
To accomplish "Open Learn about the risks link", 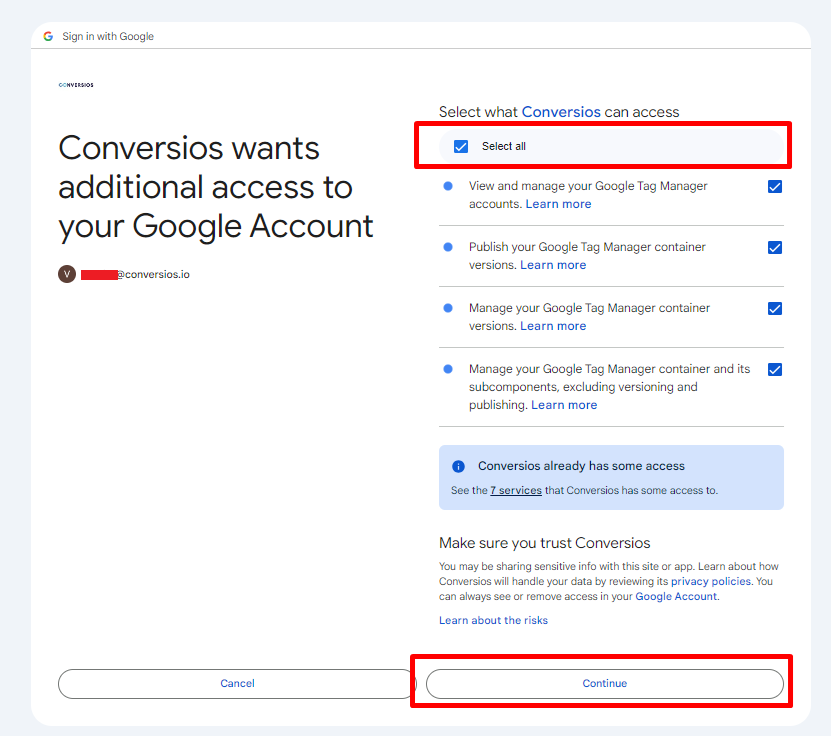I will pyautogui.click(x=493, y=620).
